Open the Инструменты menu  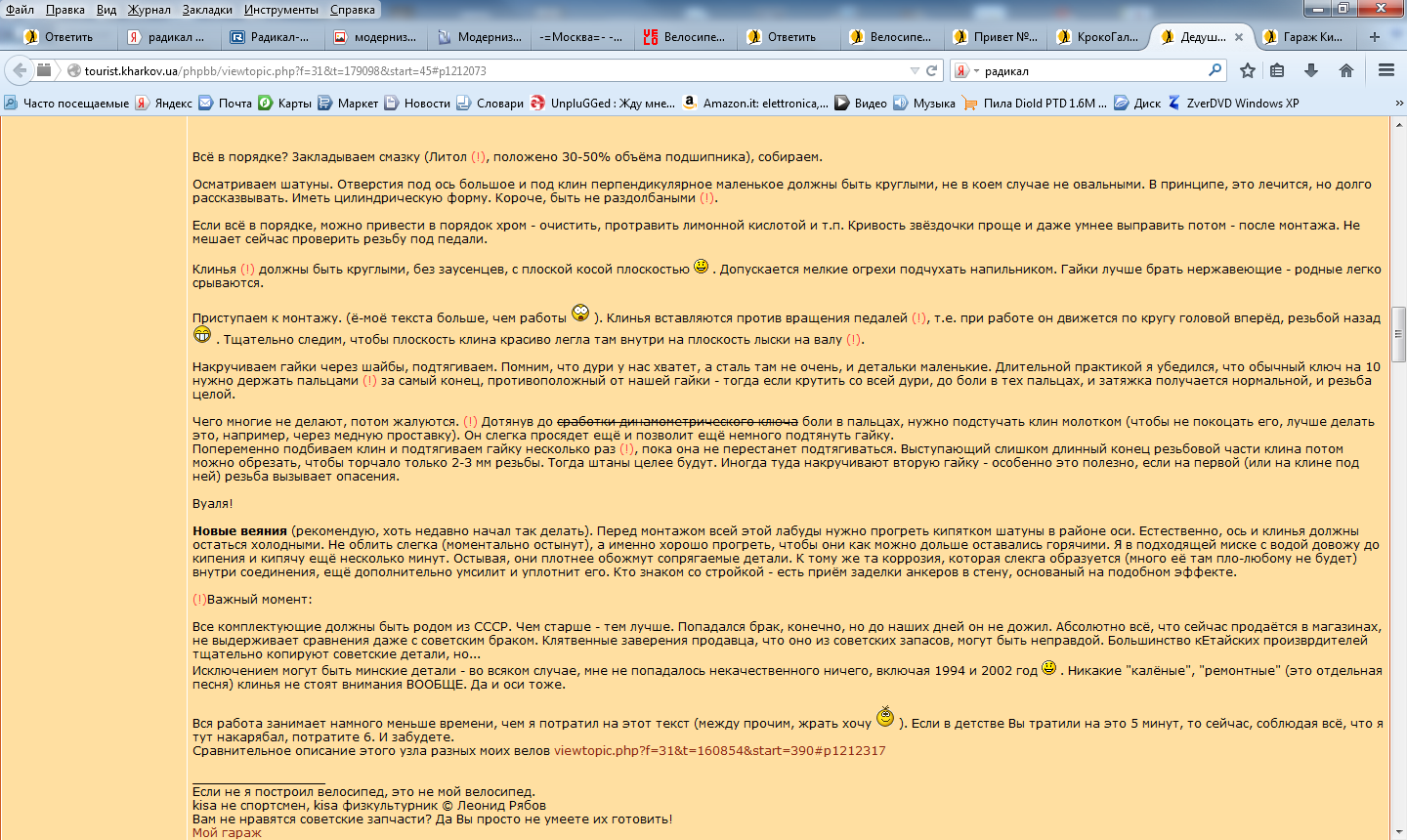pyautogui.click(x=280, y=10)
